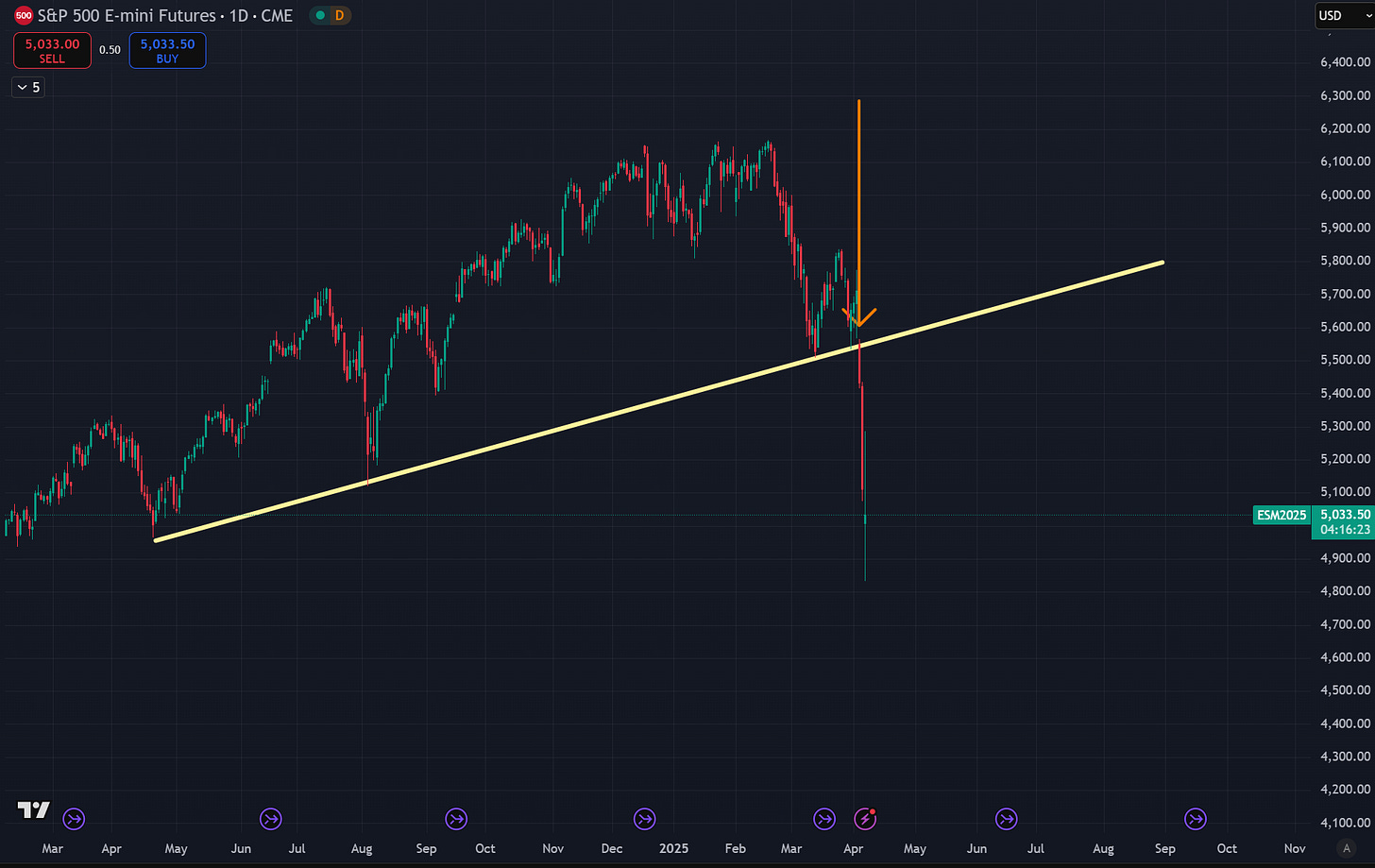Click the green market status dot
Viewport: 1375px width, 868px height.
coord(321,15)
